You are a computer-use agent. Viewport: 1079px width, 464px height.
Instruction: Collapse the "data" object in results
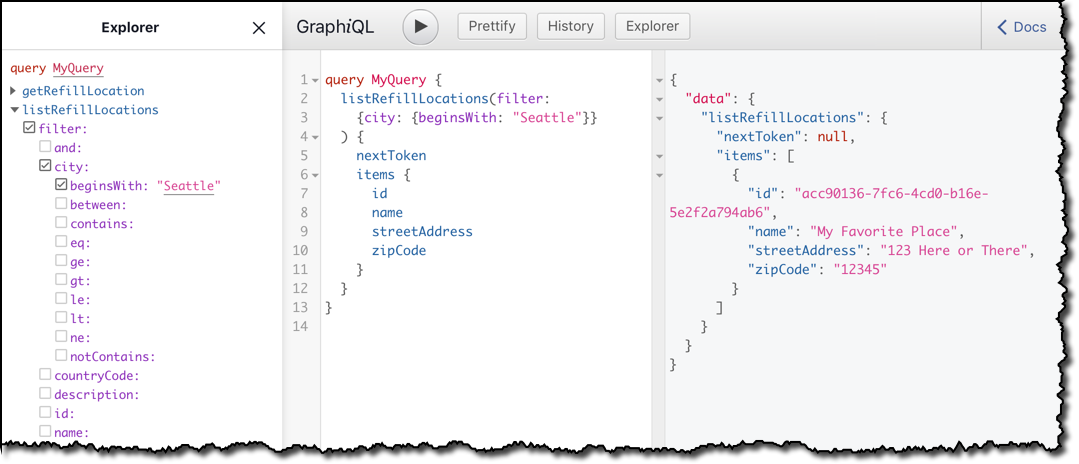[x=659, y=99]
